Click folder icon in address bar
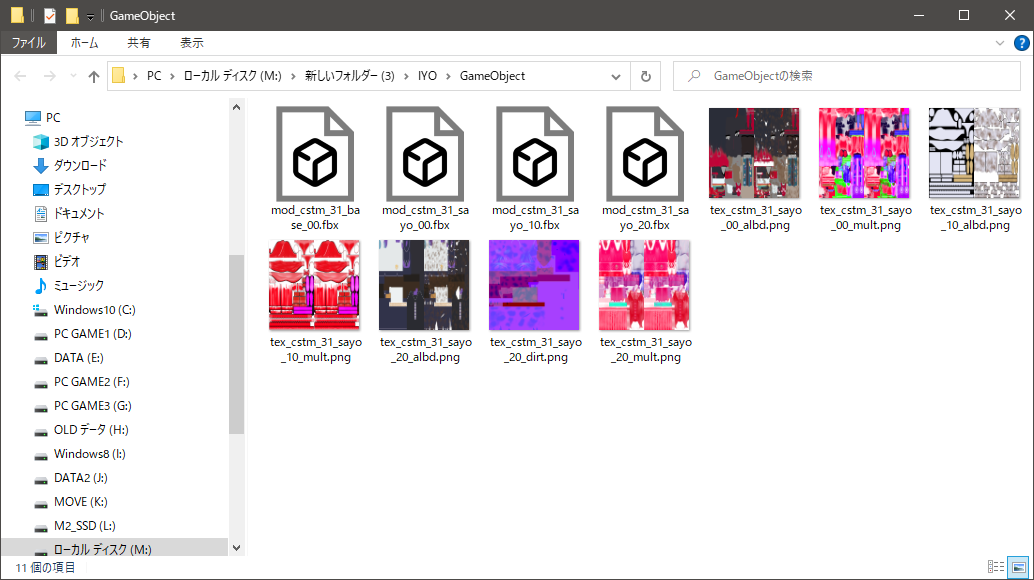The width and height of the screenshot is (1034, 580). 119,76
